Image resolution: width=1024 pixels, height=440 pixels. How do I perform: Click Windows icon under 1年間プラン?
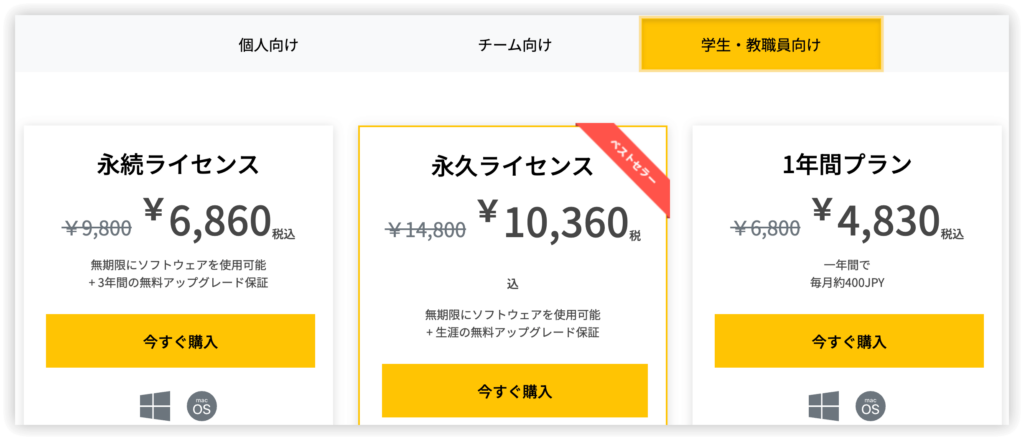(x=823, y=406)
